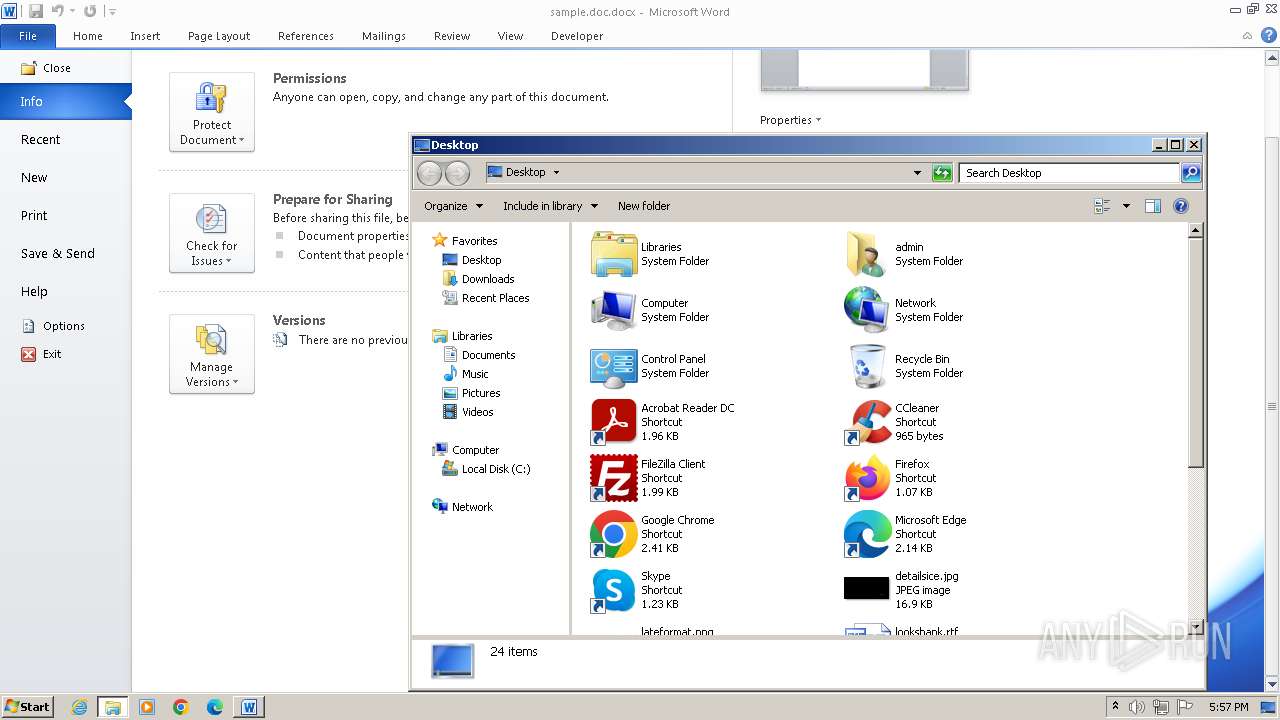The height and width of the screenshot is (720, 1280).
Task: Click the Save icon in Word's quick access toolbar
Action: pyautogui.click(x=36, y=11)
